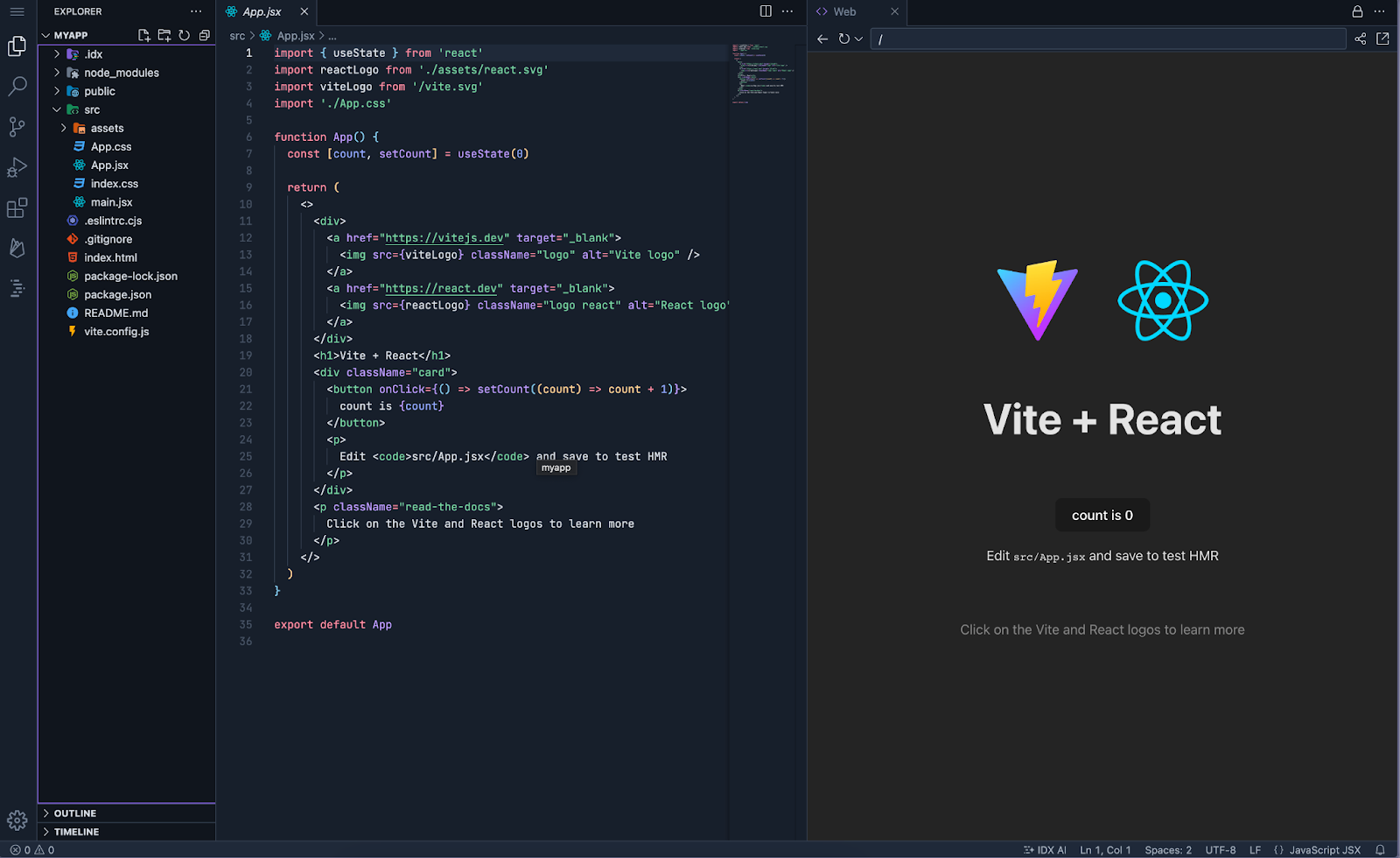
Task: Click JavaScript JSX language mode in status bar
Action: (1317, 850)
